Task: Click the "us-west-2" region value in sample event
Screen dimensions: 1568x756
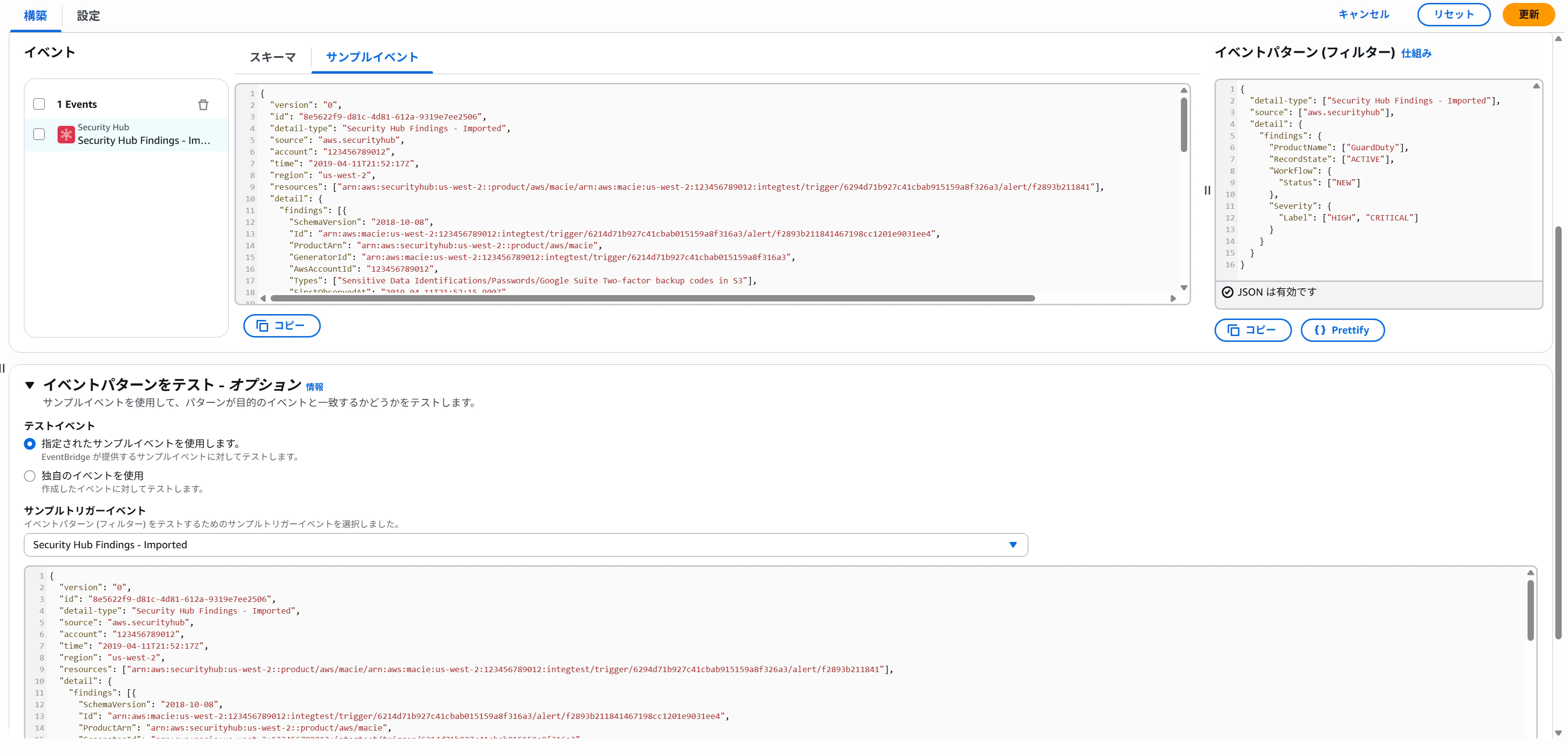Action: point(345,175)
